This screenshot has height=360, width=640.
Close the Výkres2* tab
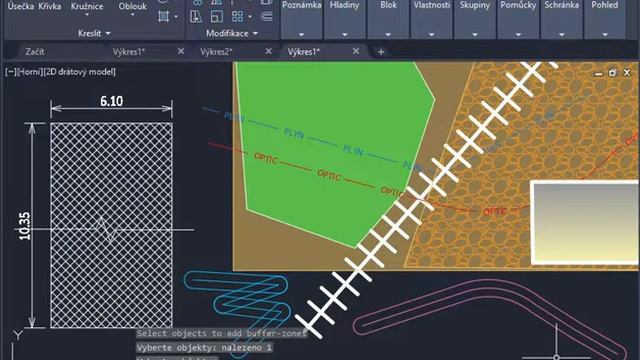pos(268,51)
